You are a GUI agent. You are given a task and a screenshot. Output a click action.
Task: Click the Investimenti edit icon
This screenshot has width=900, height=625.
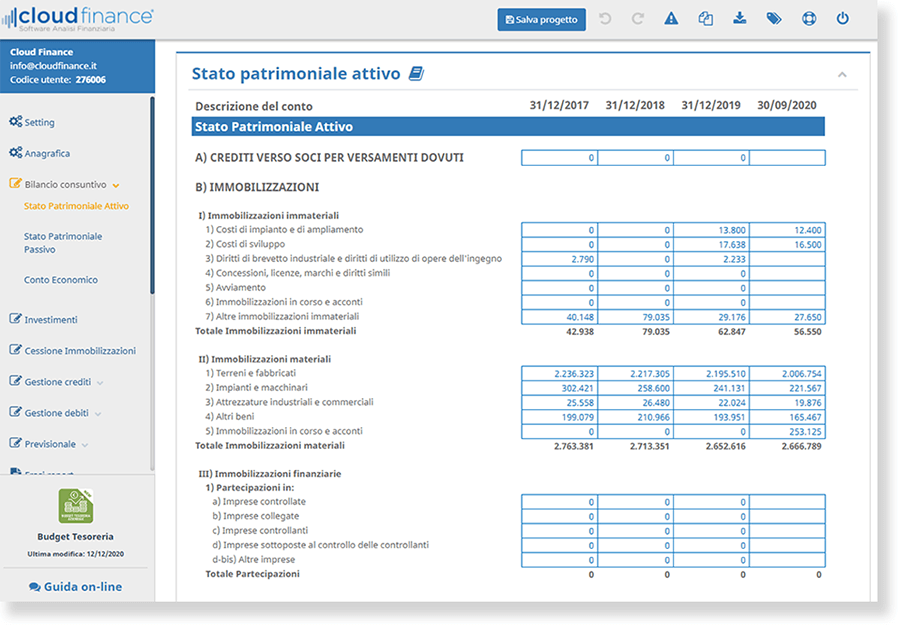[15, 319]
